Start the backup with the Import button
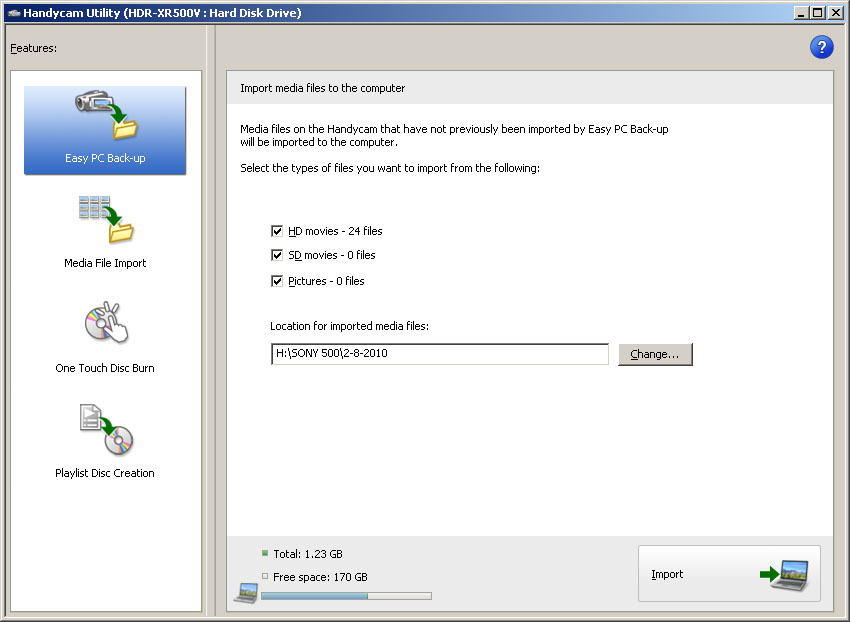Image resolution: width=850 pixels, height=622 pixels. 729,574
